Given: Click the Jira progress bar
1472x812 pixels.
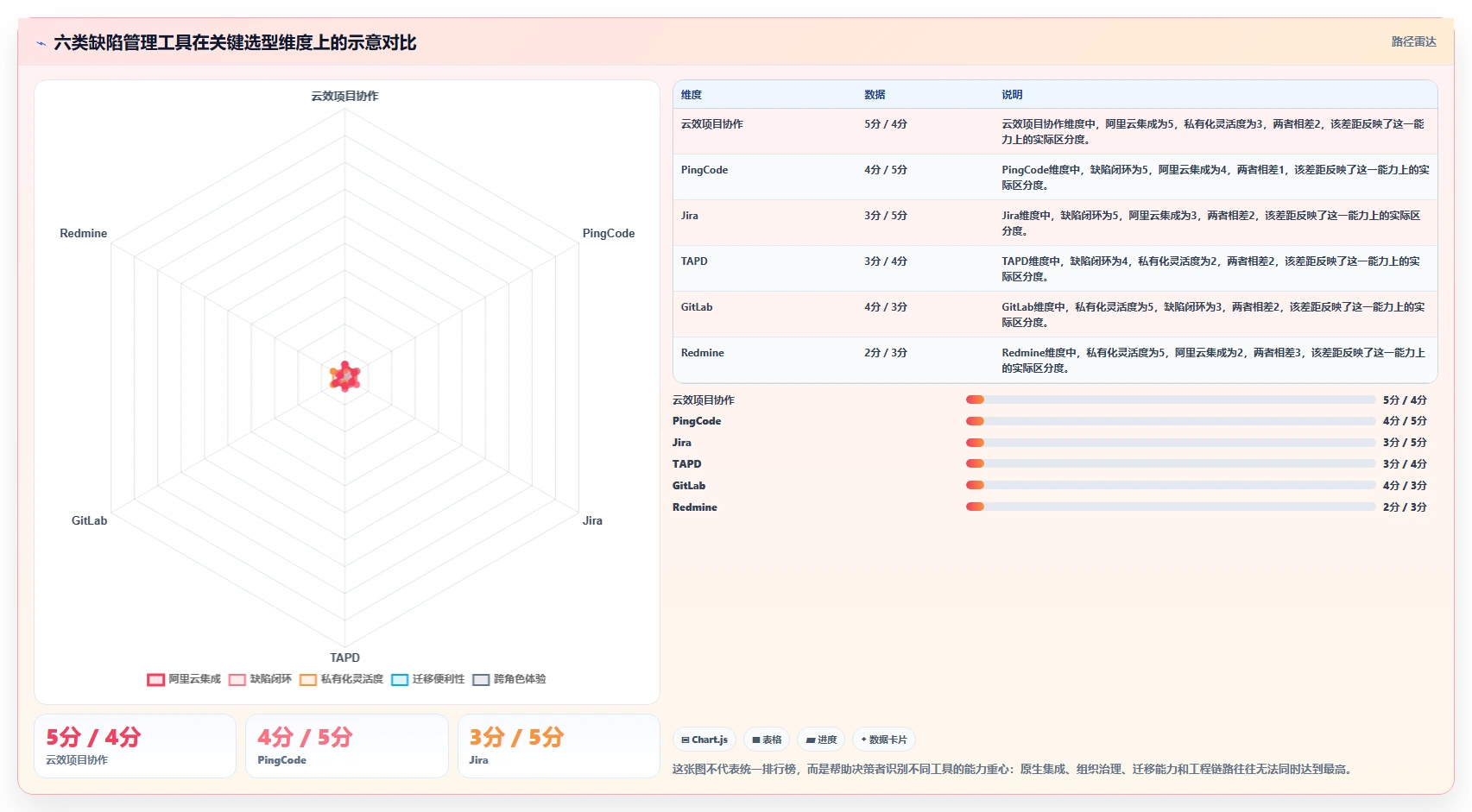Looking at the screenshot, I should [1171, 443].
